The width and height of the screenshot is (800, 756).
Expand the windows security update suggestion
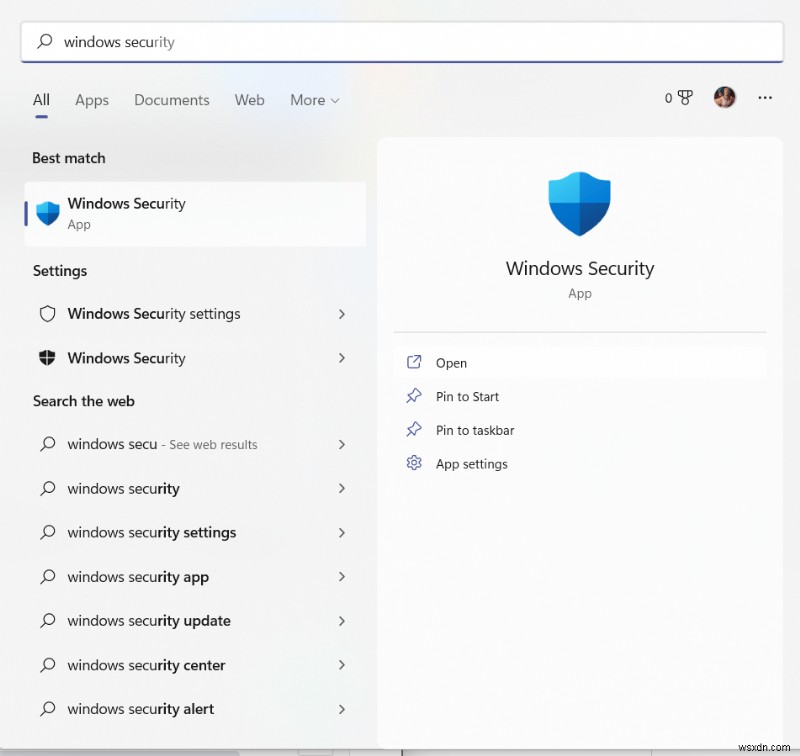341,621
